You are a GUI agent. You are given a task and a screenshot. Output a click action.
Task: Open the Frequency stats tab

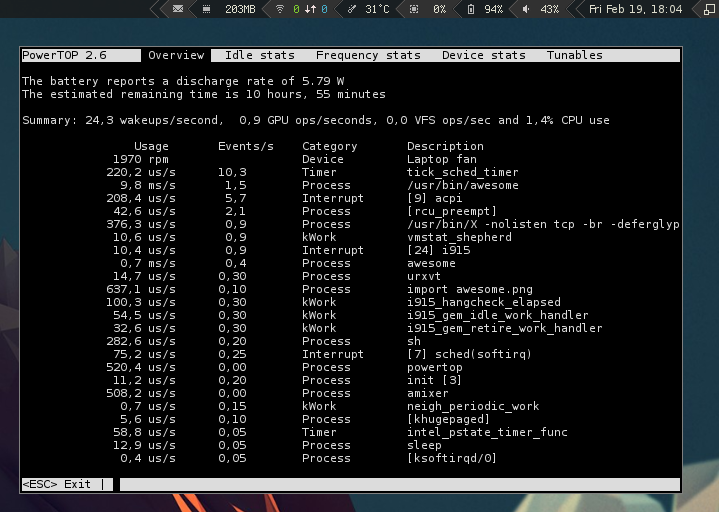click(368, 55)
